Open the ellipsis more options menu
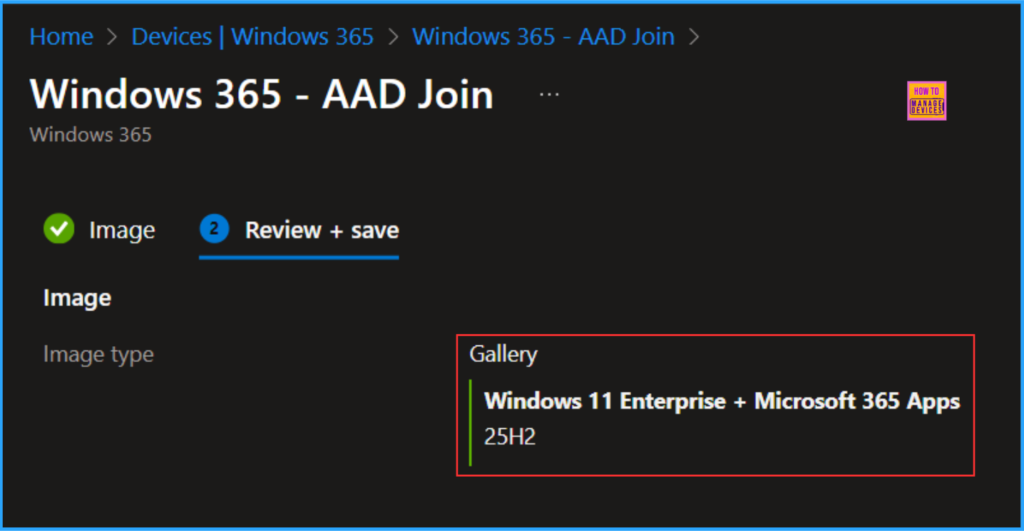Viewport: 1024px width, 531px height. click(549, 93)
